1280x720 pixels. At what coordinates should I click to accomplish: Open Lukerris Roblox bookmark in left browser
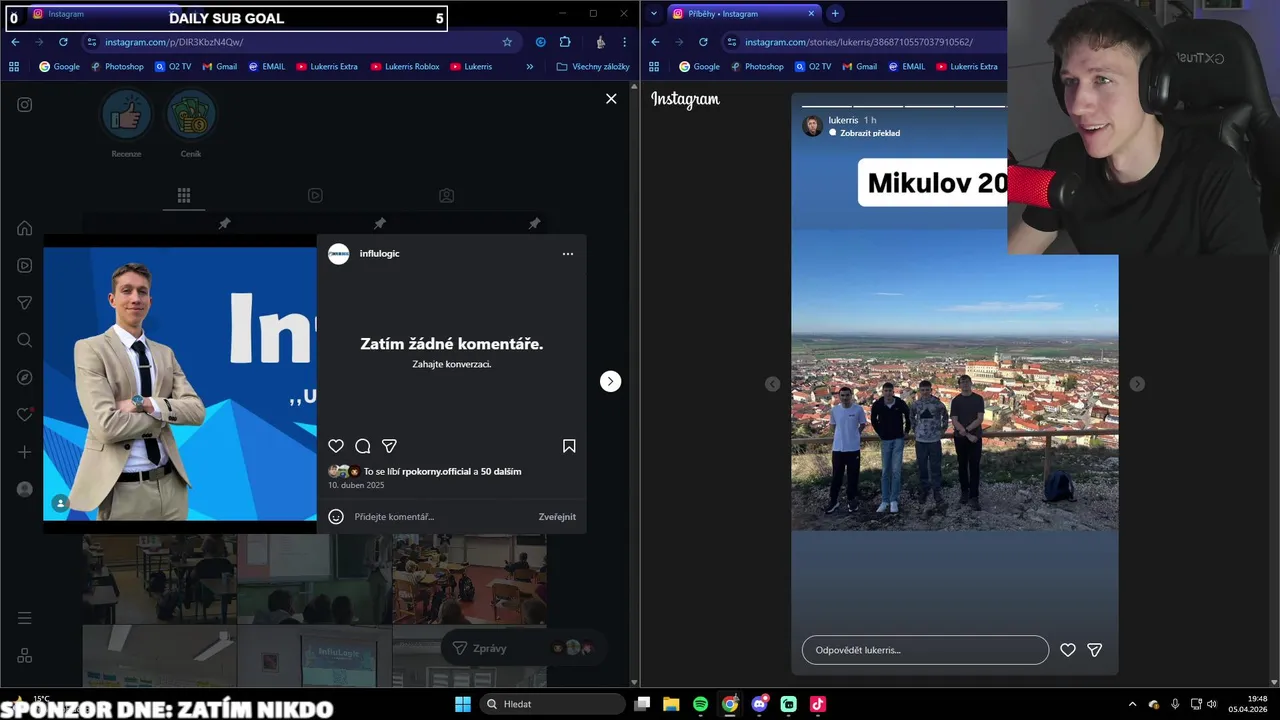405,67
